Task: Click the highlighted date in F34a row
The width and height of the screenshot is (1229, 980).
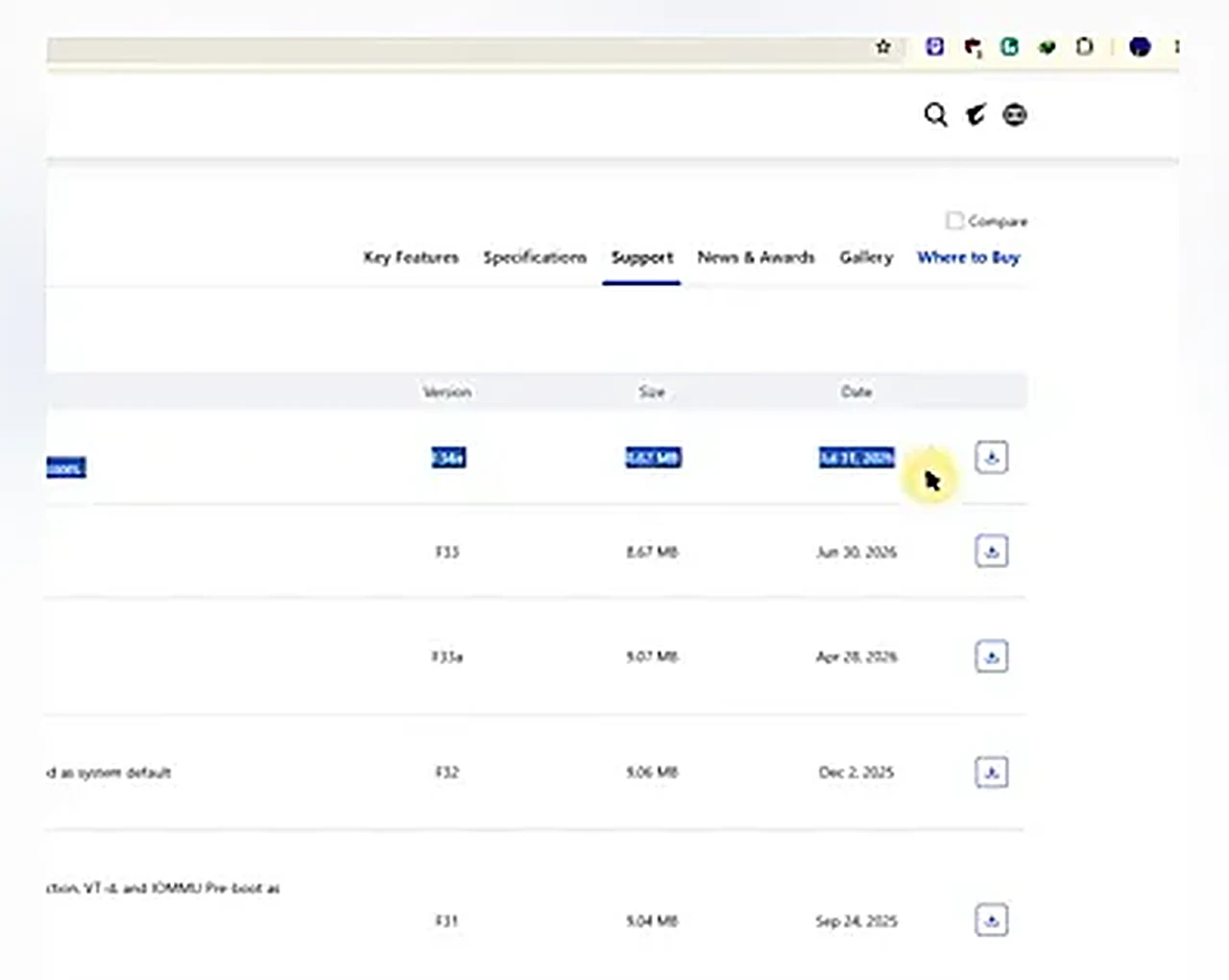Action: coord(856,458)
